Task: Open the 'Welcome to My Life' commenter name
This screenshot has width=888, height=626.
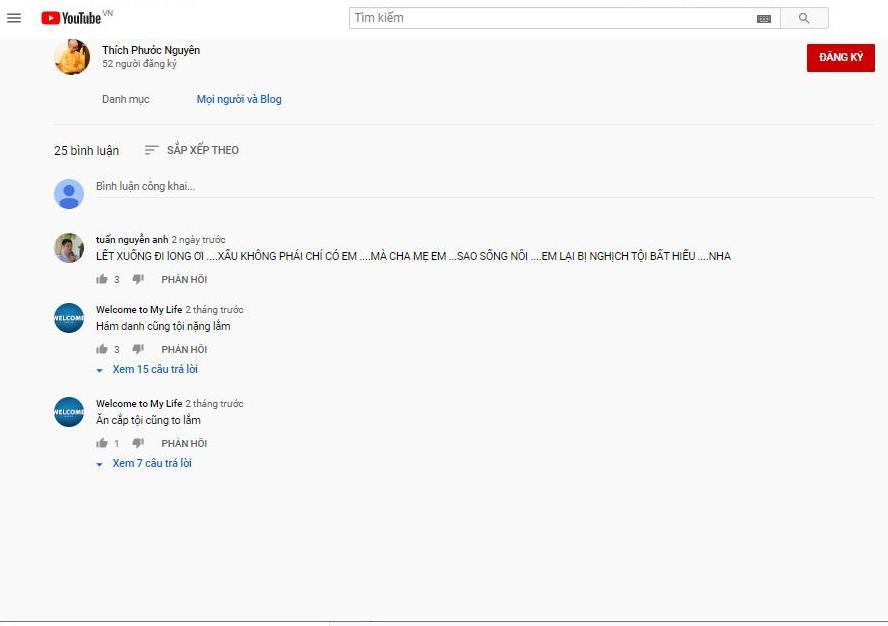Action: pyautogui.click(x=139, y=310)
